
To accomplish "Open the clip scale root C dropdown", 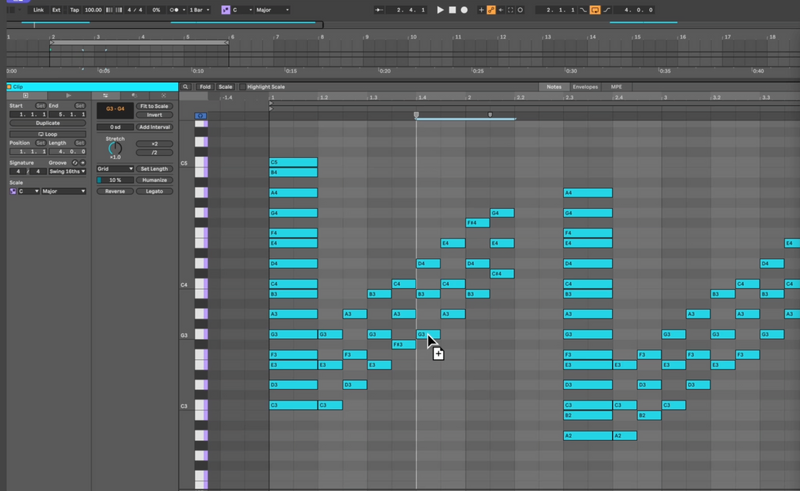I will point(29,191).
